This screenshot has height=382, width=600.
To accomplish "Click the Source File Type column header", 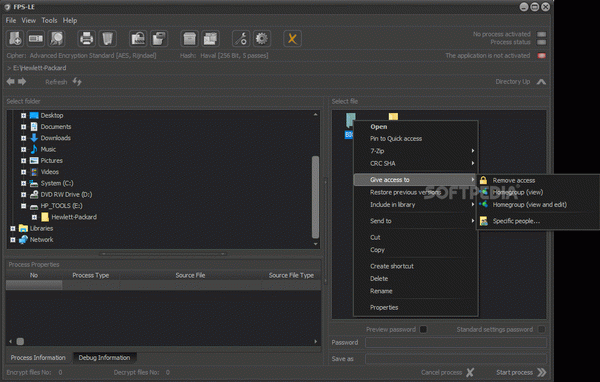I will tap(291, 275).
